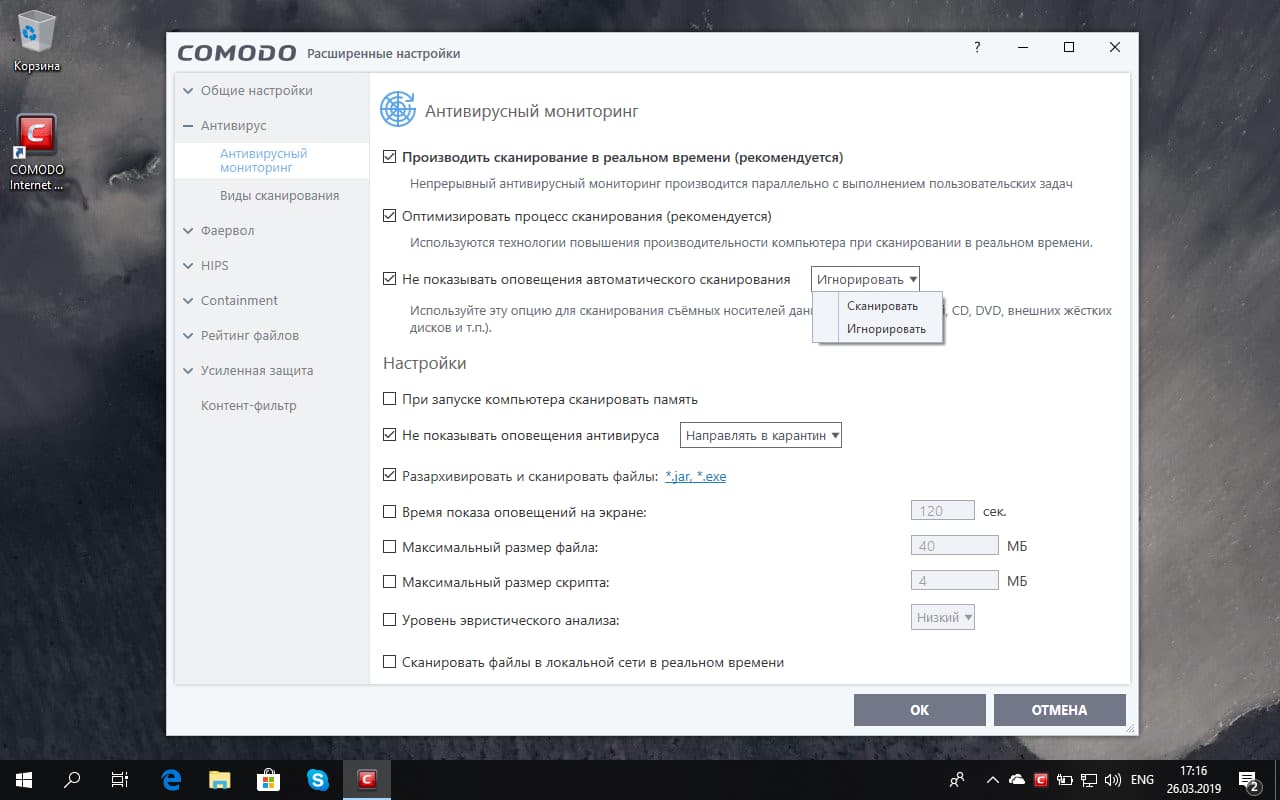Disable real-time scanning checkbox
Viewport: 1280px width, 800px height.
coord(390,157)
